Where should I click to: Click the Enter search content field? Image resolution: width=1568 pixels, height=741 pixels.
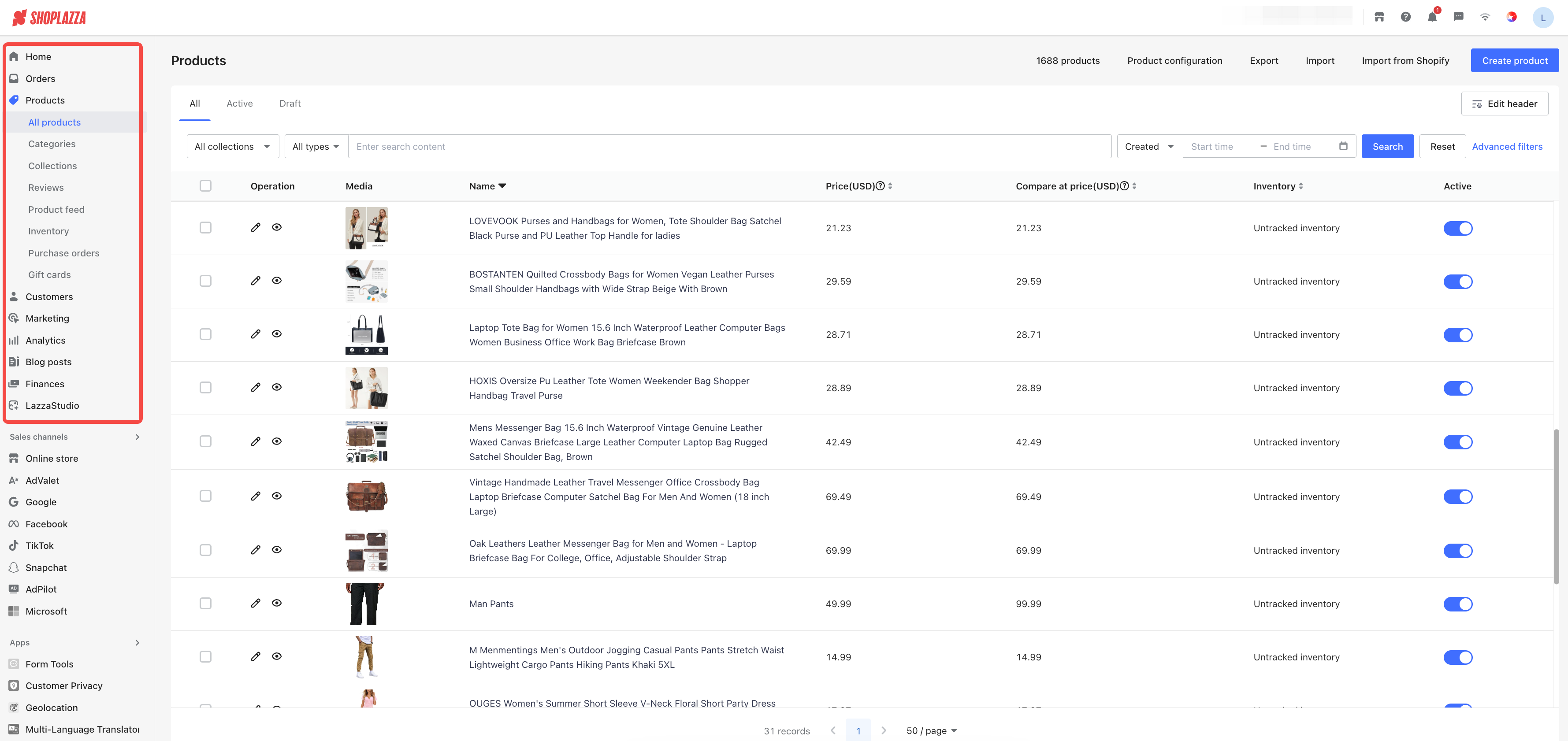tap(729, 146)
